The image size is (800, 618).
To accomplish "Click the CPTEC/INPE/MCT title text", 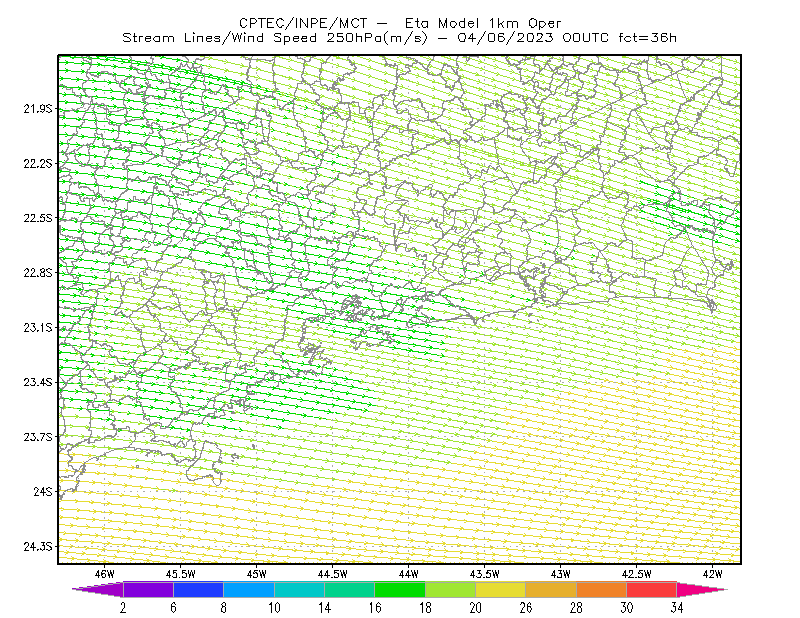I will [303, 23].
